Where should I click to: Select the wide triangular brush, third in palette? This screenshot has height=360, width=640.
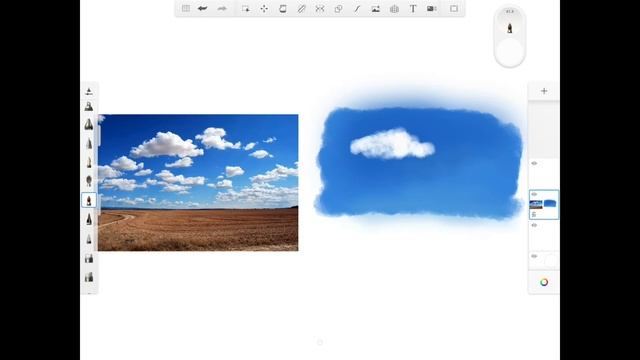point(89,124)
